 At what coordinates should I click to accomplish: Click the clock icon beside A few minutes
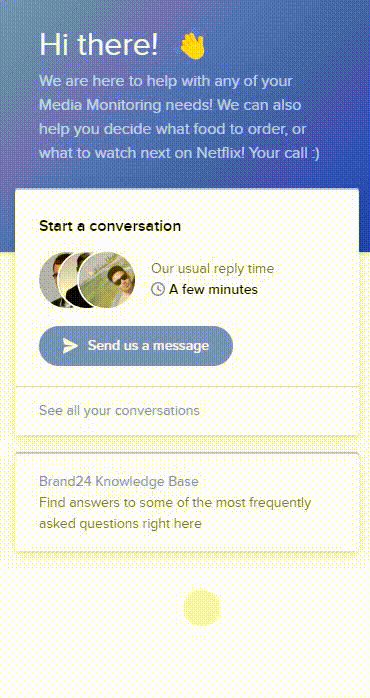[x=158, y=289]
